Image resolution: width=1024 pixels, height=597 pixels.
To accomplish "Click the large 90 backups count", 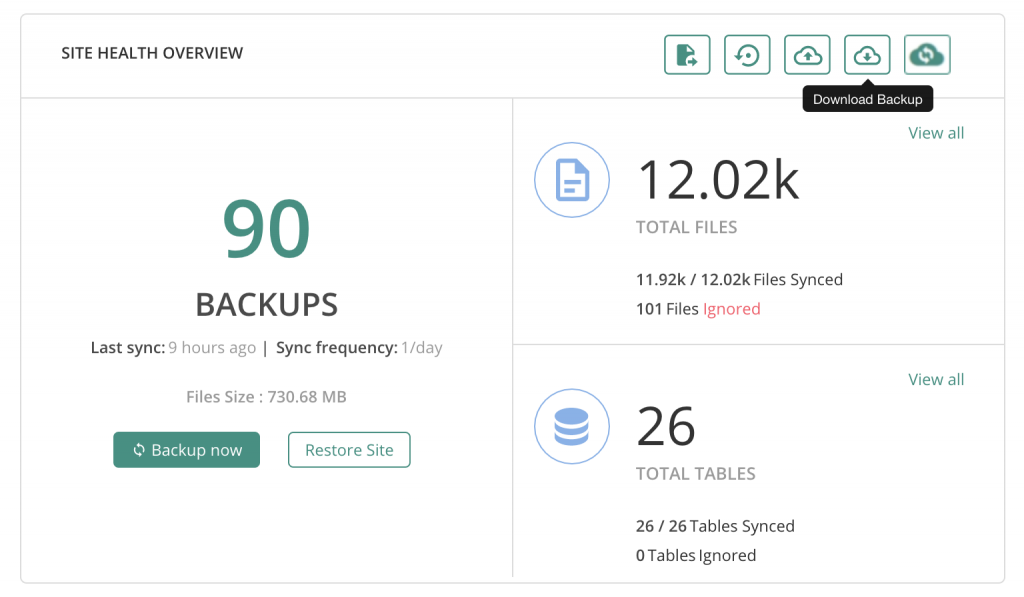I will click(x=266, y=229).
